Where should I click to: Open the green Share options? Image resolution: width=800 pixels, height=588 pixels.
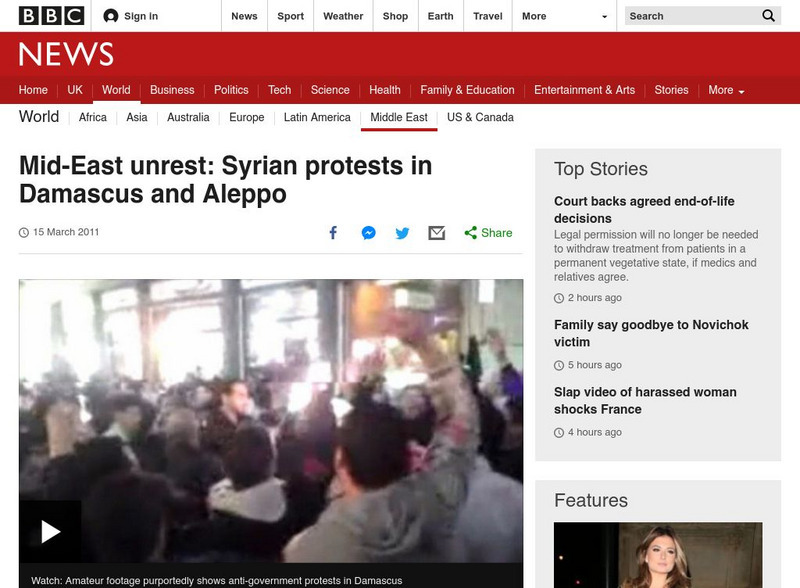click(x=488, y=233)
